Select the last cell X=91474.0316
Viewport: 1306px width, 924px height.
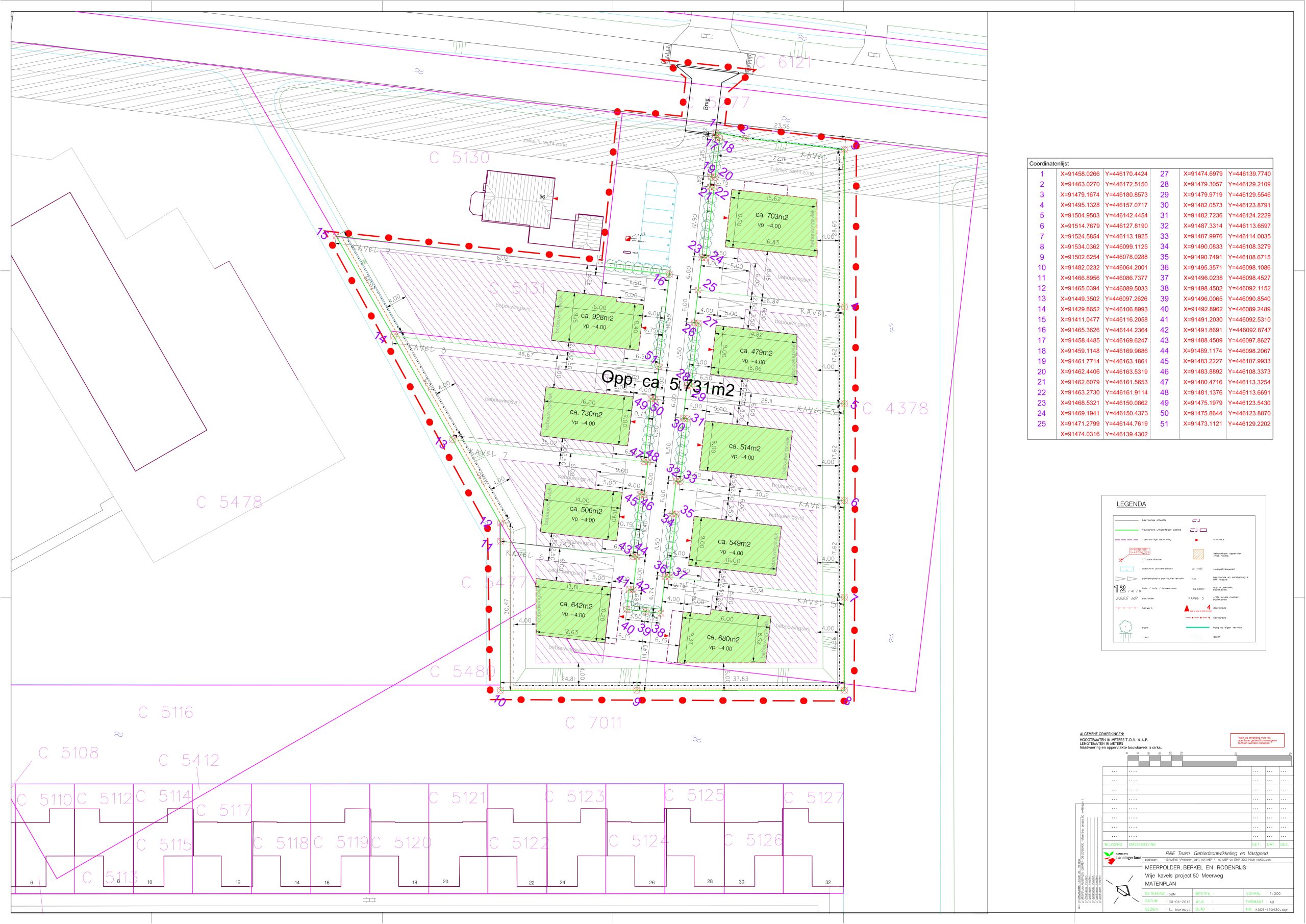point(1079,434)
